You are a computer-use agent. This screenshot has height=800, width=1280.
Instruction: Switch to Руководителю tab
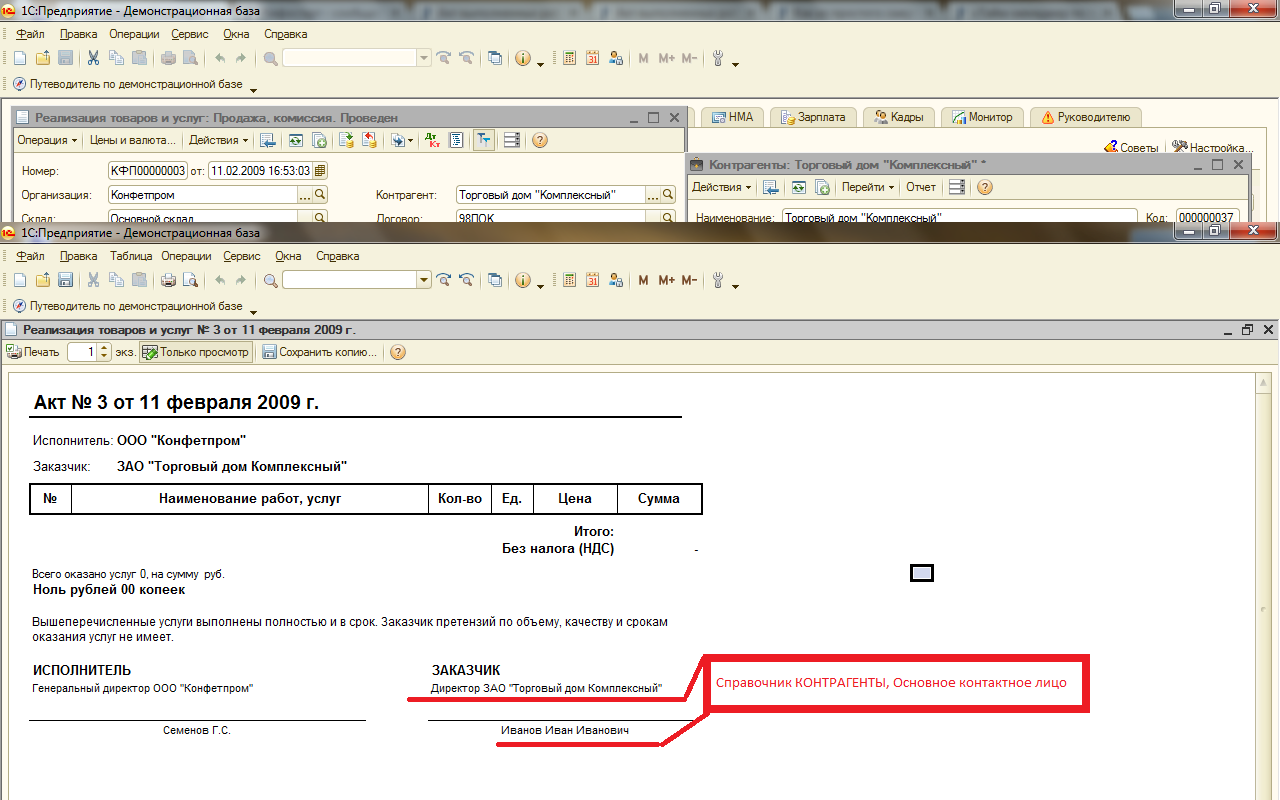(1085, 117)
